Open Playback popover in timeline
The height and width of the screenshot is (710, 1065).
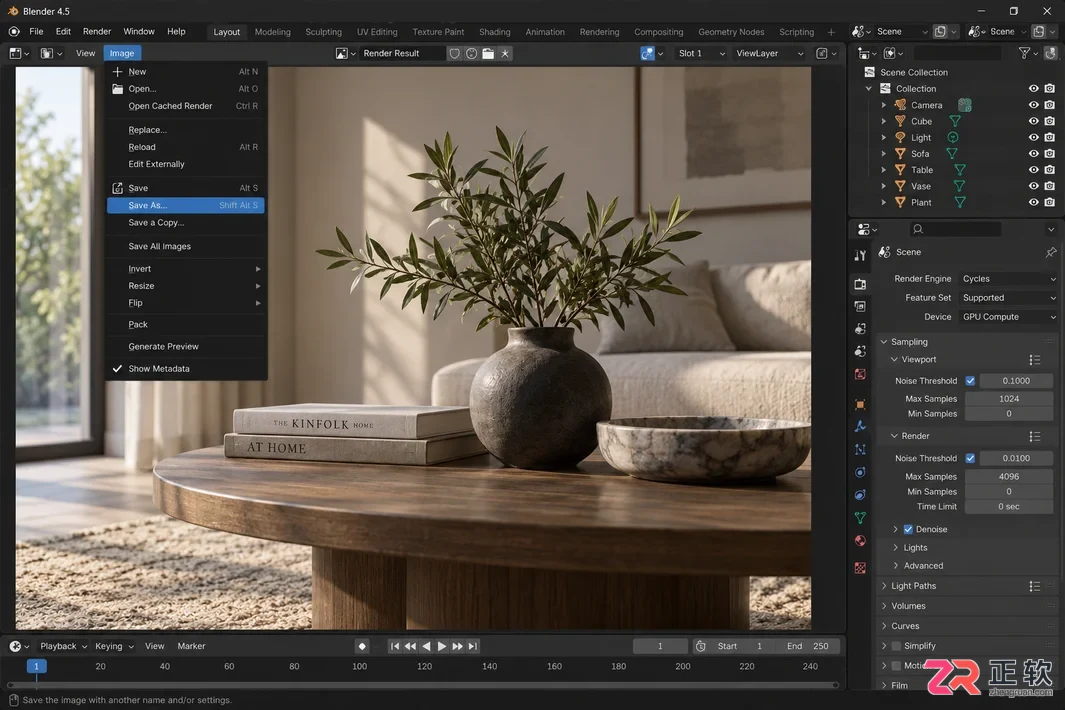point(63,646)
